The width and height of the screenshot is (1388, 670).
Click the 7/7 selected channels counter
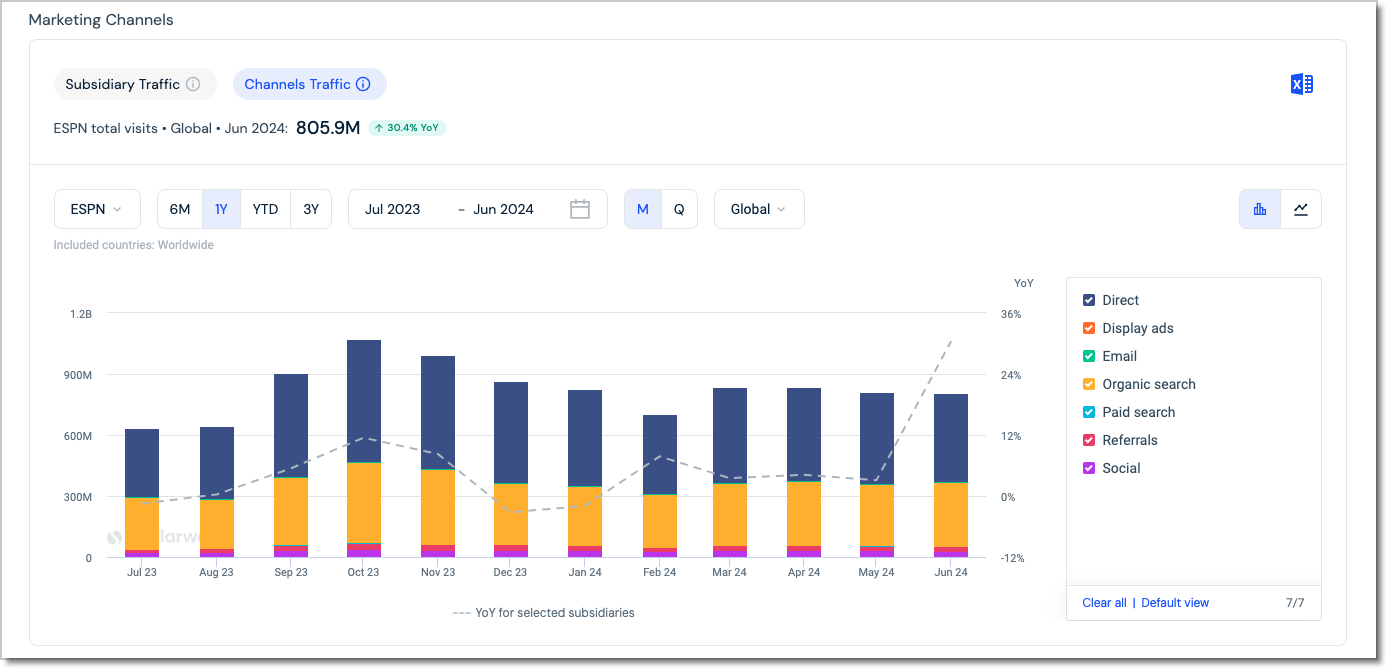[x=1295, y=603]
